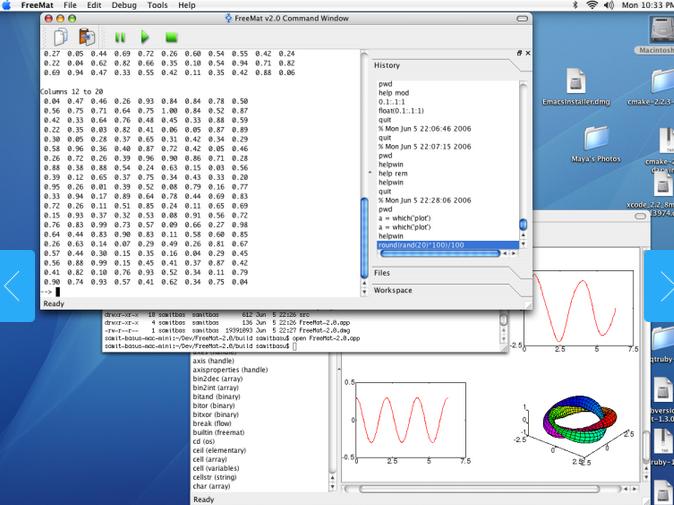Undock the side panel with float icon
Screen dimensions: 674x505
coord(519,53)
